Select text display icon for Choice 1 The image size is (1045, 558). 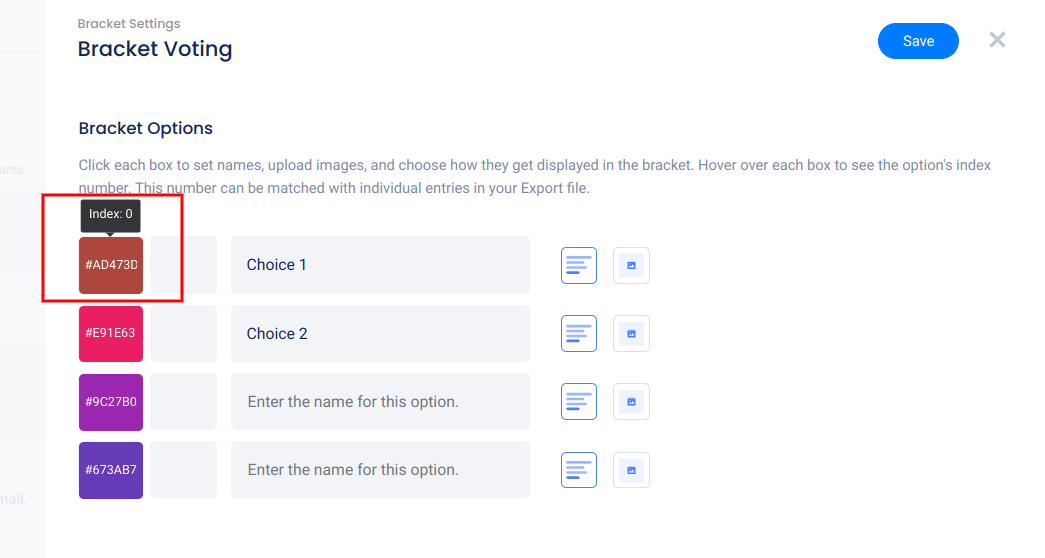pyautogui.click(x=579, y=266)
